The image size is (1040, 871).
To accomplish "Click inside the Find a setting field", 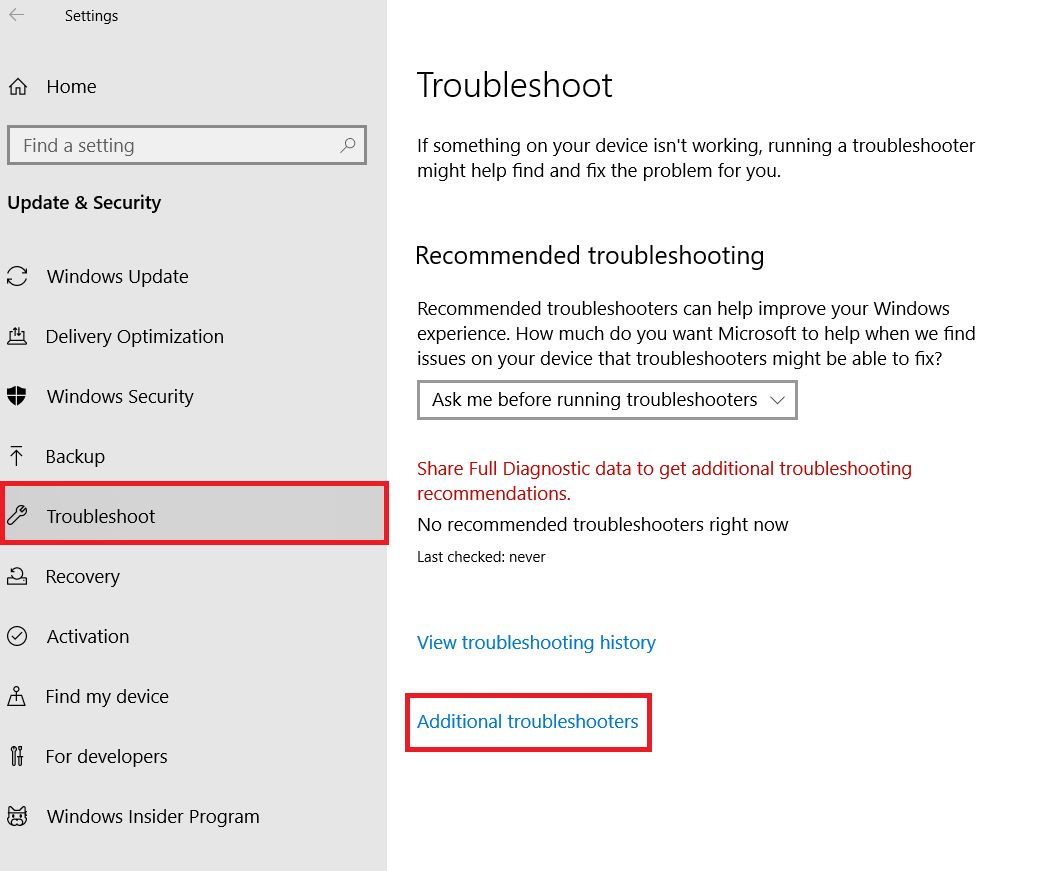I will 180,145.
